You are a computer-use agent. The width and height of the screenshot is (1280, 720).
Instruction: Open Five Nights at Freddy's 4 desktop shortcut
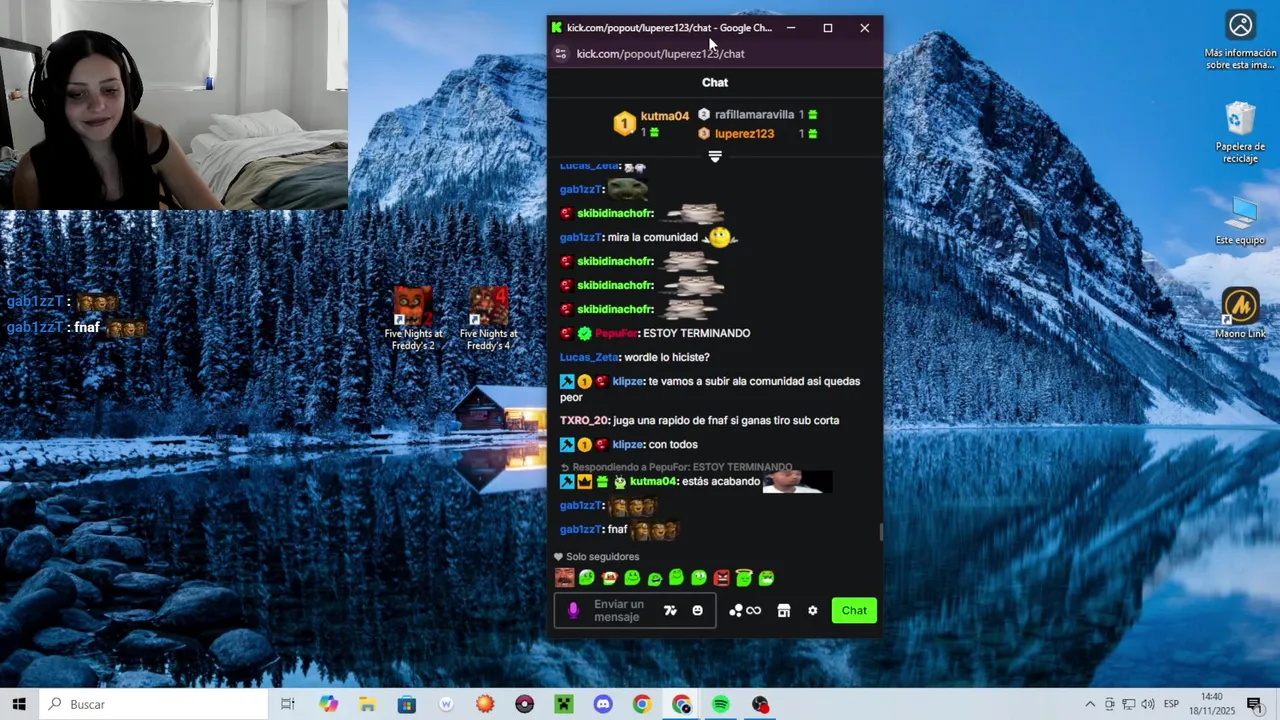(489, 319)
